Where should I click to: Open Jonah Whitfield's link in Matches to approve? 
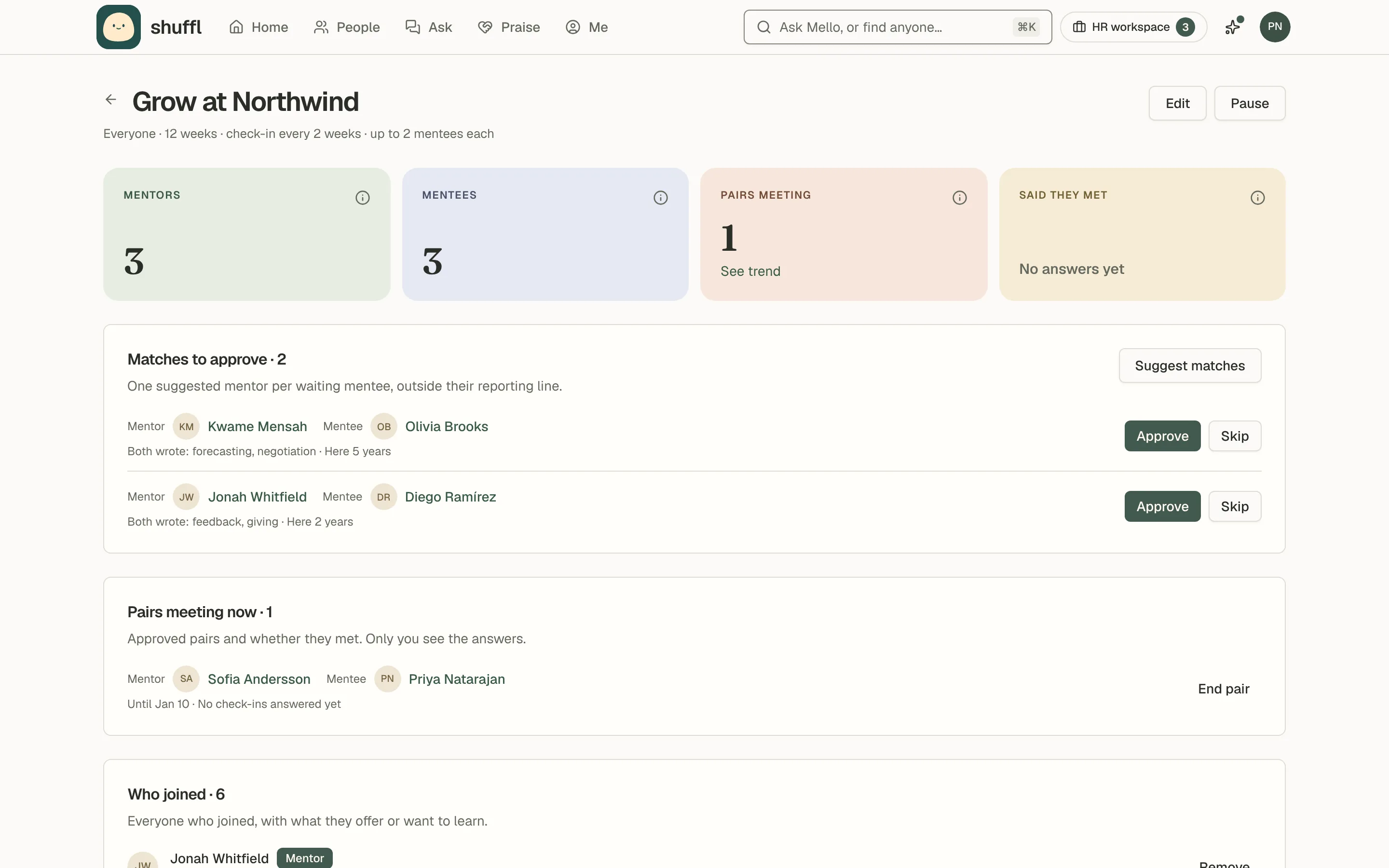257,497
